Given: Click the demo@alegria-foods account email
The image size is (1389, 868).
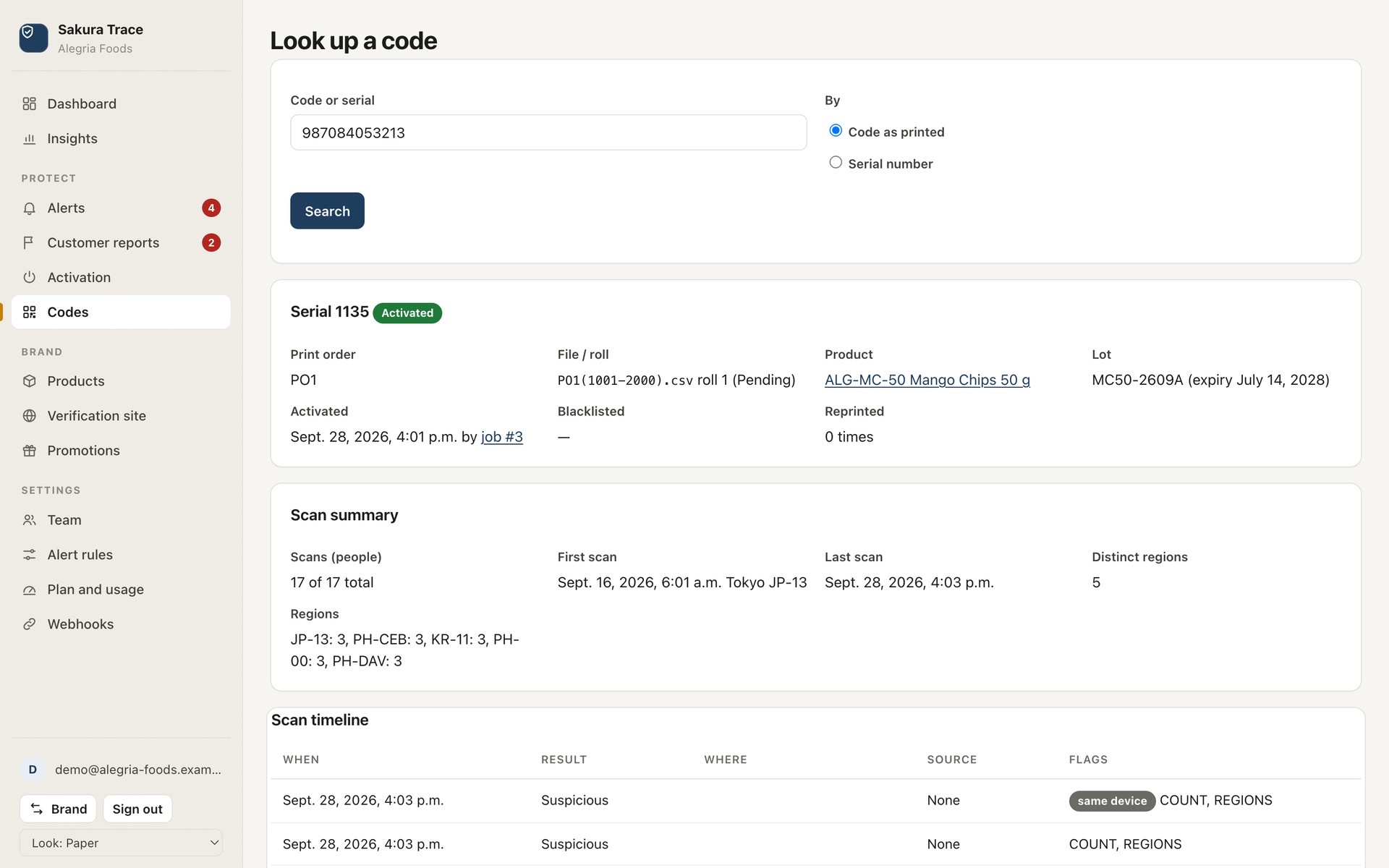Looking at the screenshot, I should 138,770.
